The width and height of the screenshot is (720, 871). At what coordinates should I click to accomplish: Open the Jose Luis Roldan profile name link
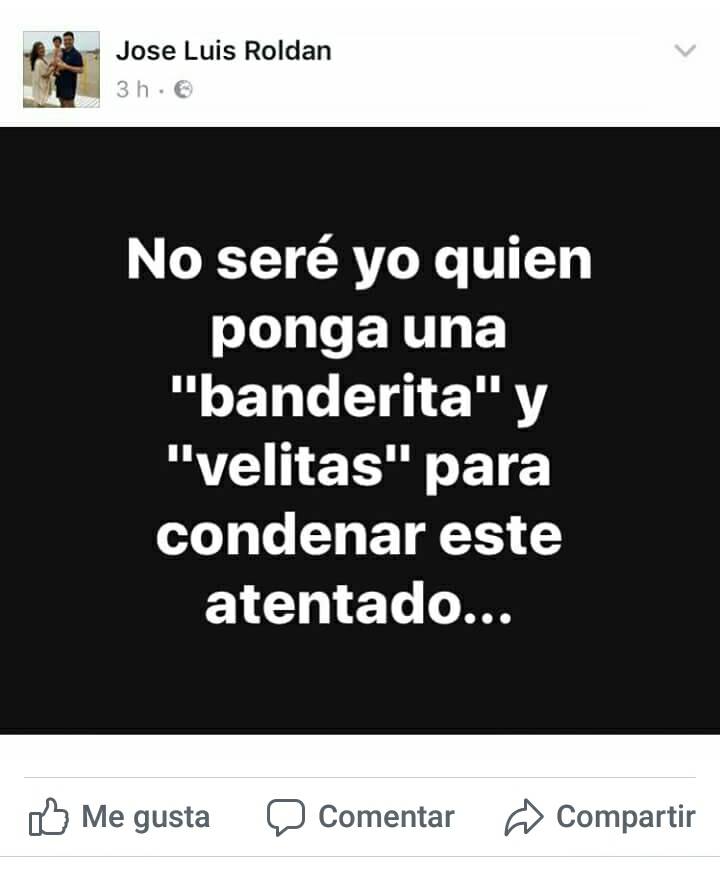point(223,51)
